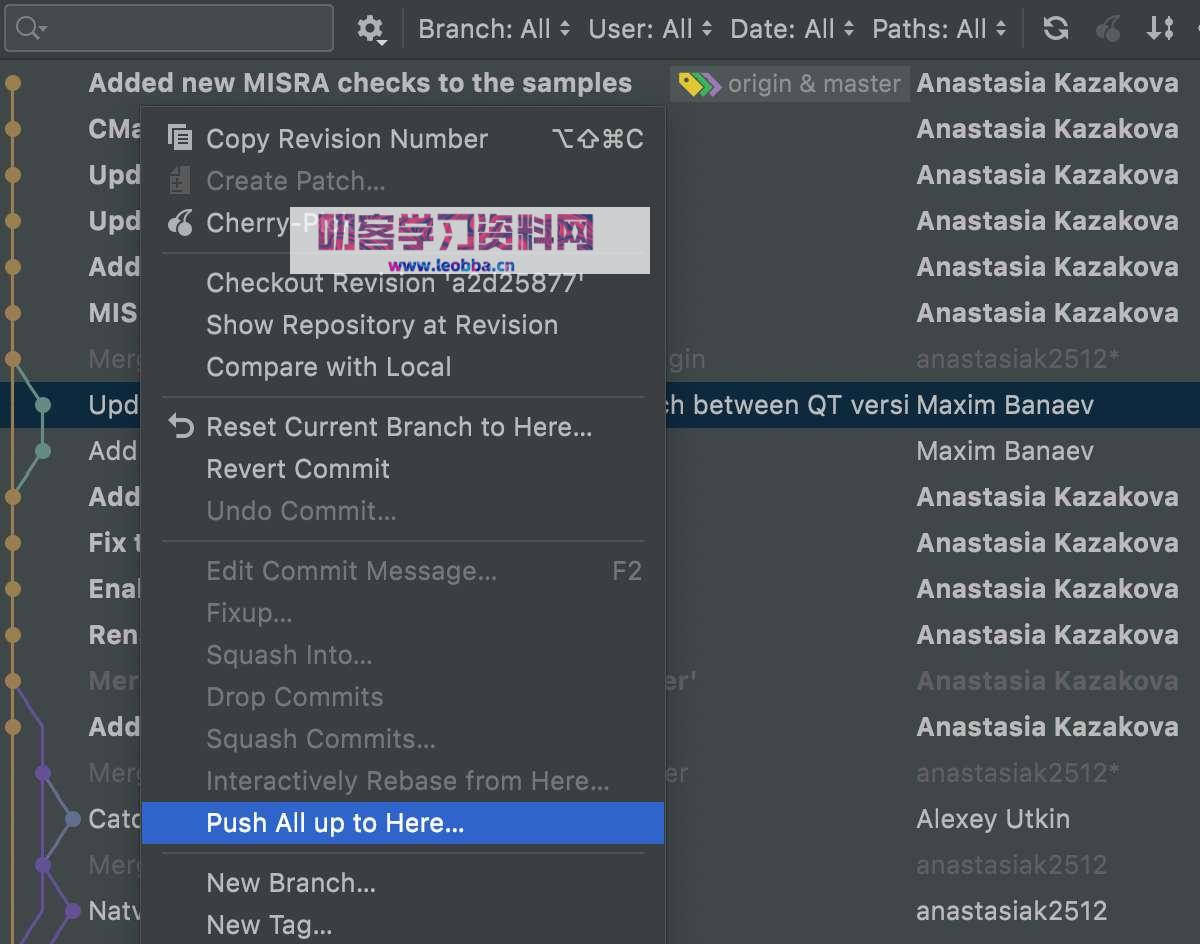The height and width of the screenshot is (944, 1200).
Task: Choose "Revert Commit" in the context menu
Action: pyautogui.click(x=297, y=468)
